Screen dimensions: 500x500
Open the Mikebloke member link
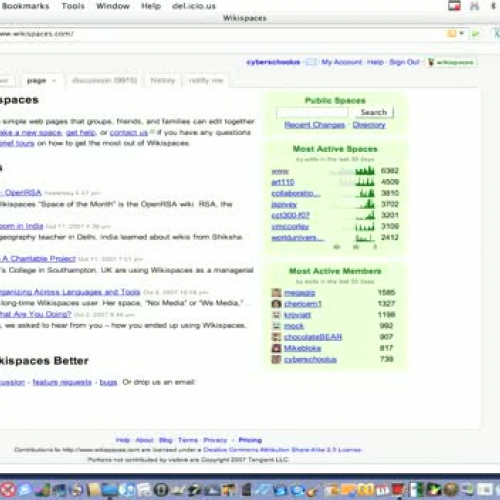click(x=302, y=348)
